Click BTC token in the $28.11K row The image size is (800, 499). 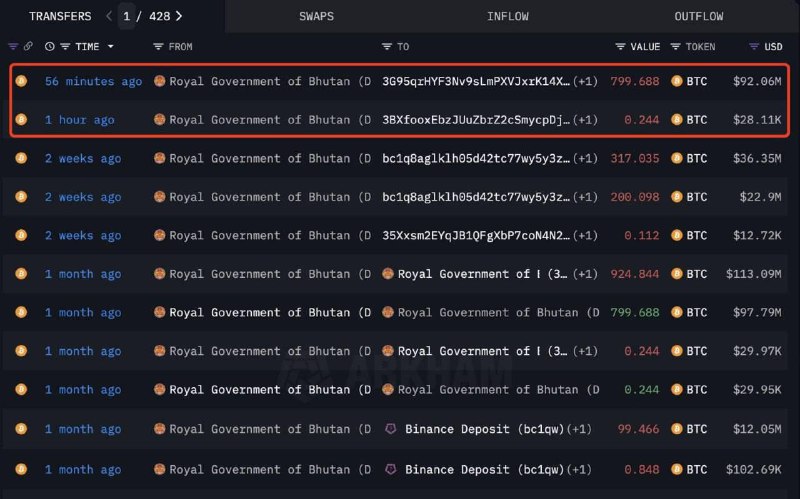point(689,120)
